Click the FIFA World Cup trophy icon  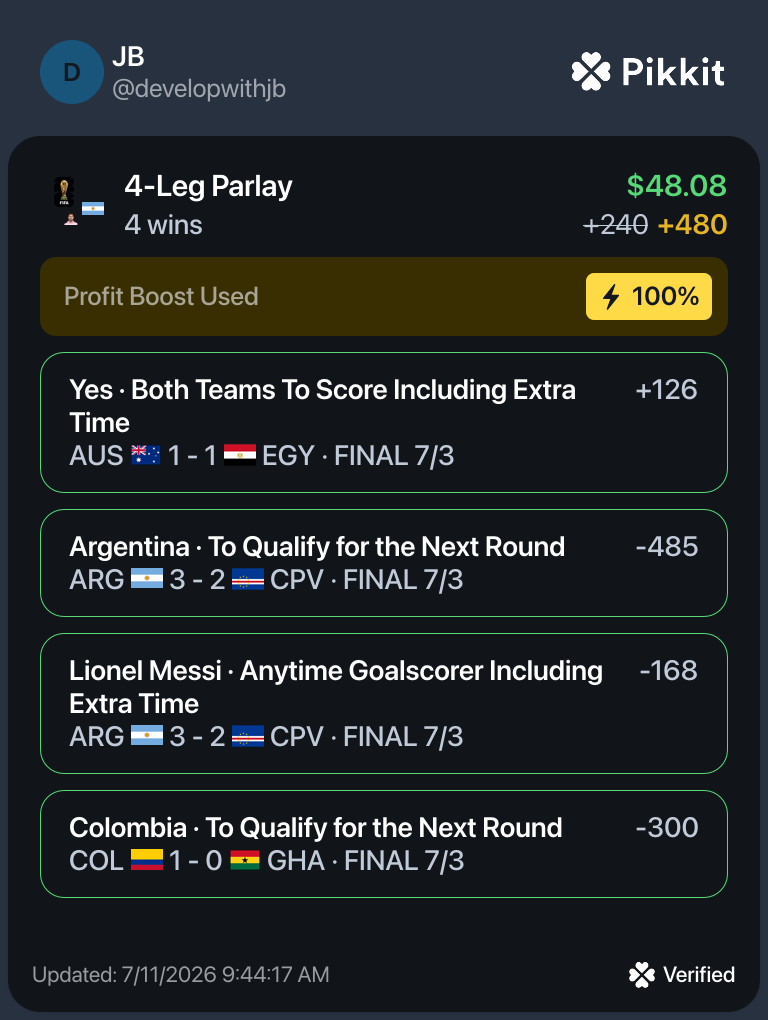64,192
